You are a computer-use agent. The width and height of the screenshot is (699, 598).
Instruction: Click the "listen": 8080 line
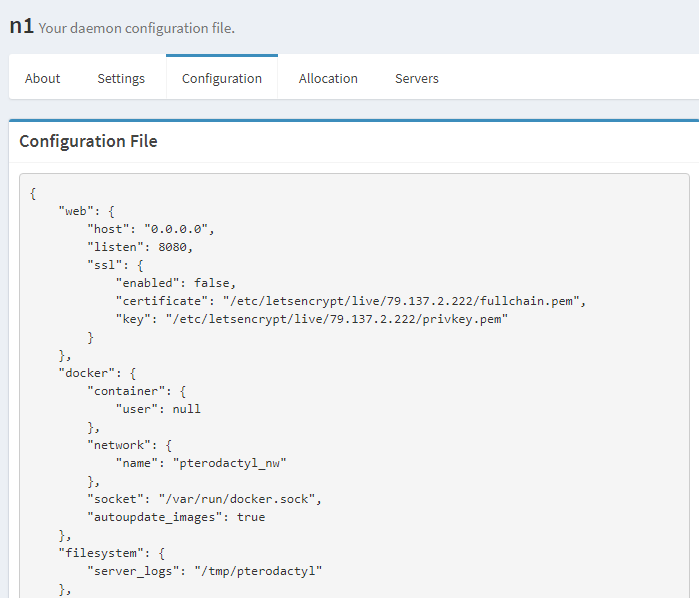pos(140,247)
